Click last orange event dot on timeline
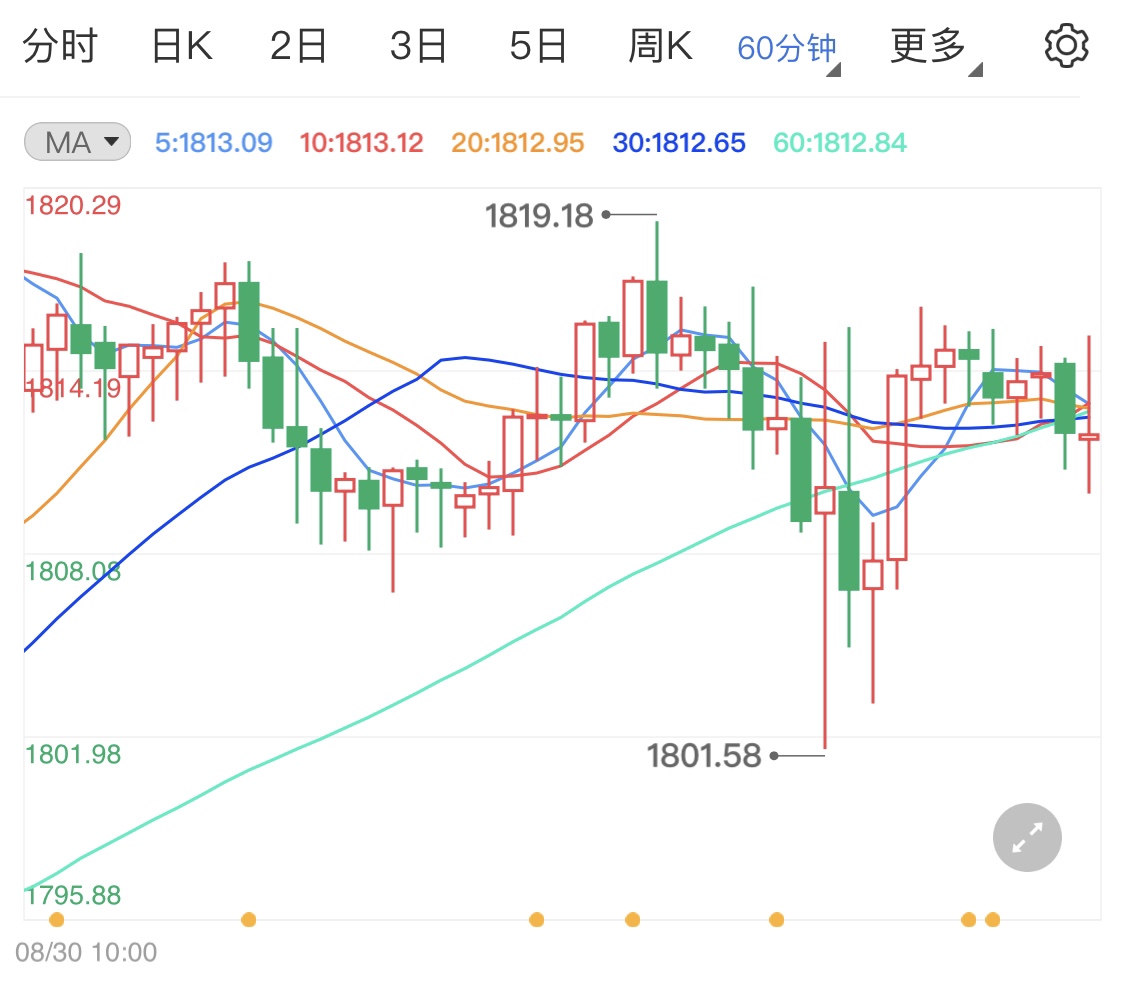 (x=992, y=920)
